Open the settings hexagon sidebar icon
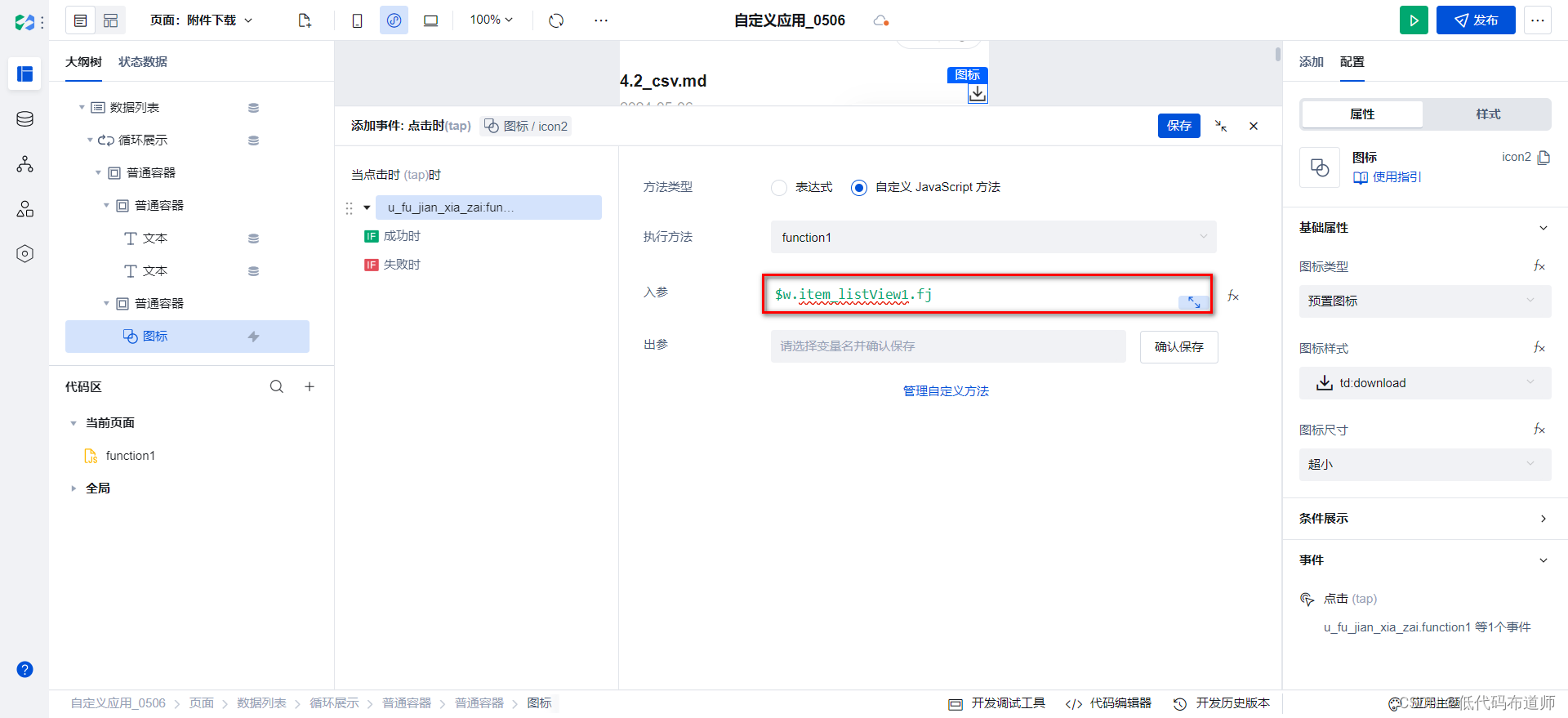The height and width of the screenshot is (718, 1568). click(x=25, y=254)
